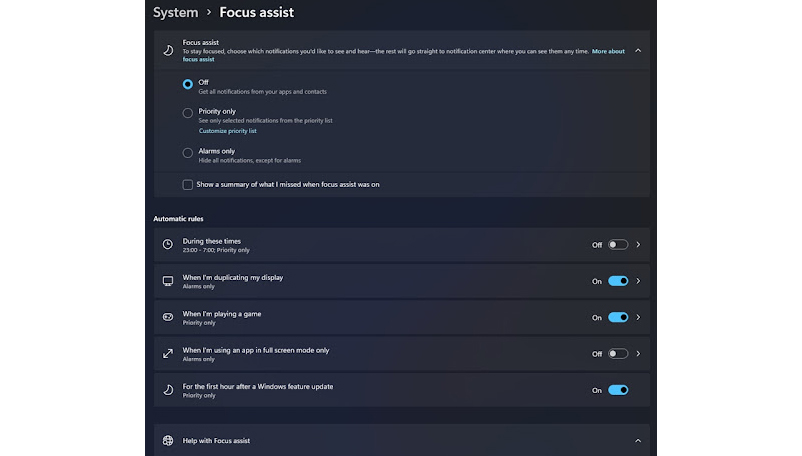The height and width of the screenshot is (456, 802).
Task: Go back to System in breadcrumb
Action: (175, 12)
